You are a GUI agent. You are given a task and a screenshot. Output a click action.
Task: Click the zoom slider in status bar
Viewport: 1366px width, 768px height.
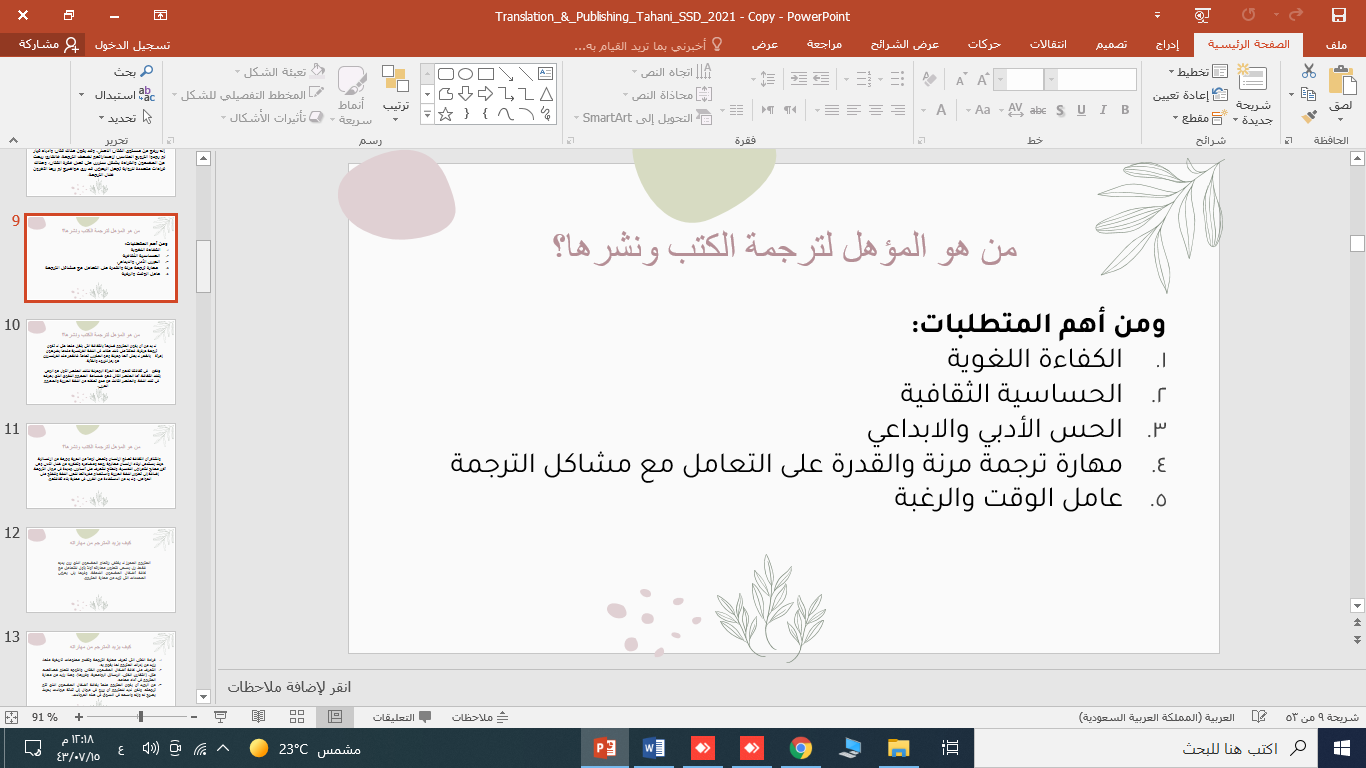click(141, 717)
